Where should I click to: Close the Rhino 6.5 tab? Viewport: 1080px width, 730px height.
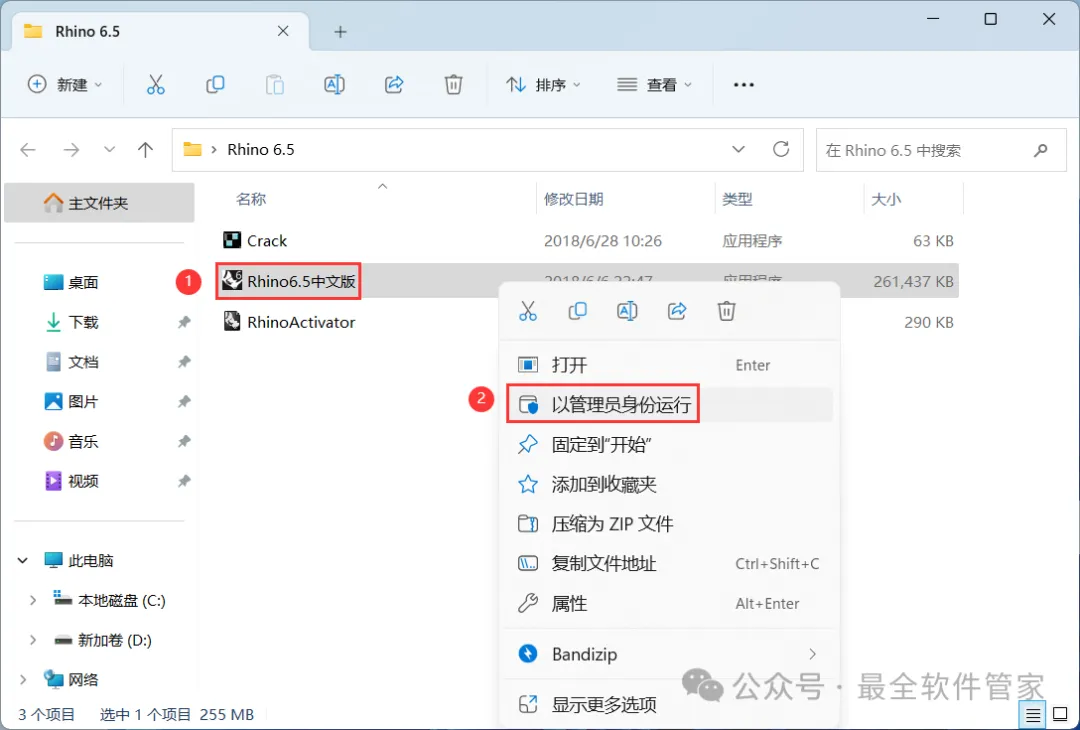(283, 32)
